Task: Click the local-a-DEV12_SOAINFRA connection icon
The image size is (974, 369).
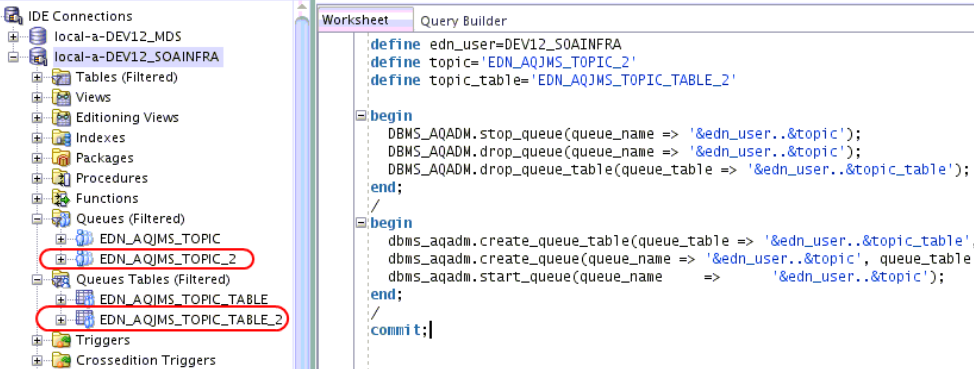Action: (x=38, y=57)
